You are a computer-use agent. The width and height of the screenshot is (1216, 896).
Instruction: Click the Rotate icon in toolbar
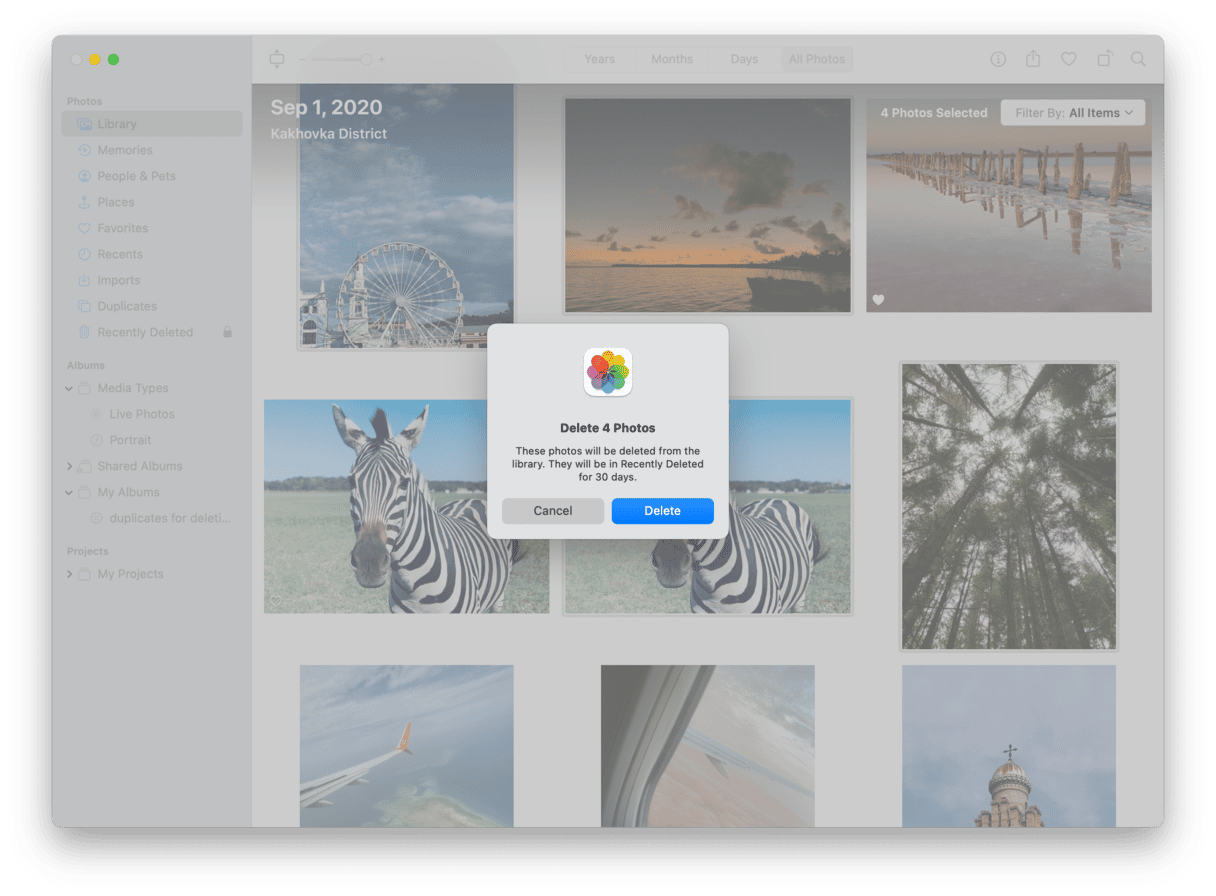pyautogui.click(x=1104, y=59)
